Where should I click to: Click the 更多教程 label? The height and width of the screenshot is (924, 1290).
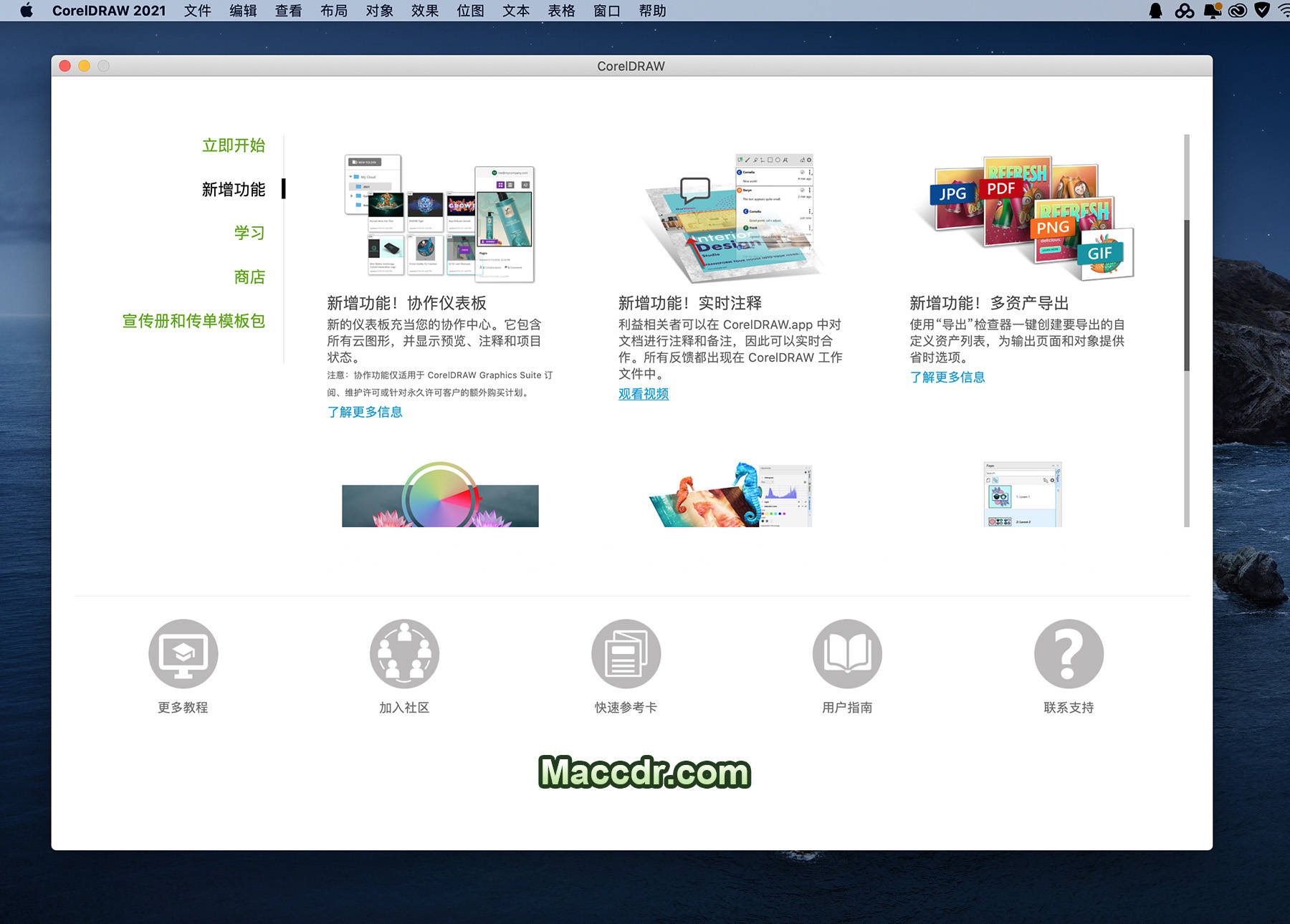tap(183, 707)
